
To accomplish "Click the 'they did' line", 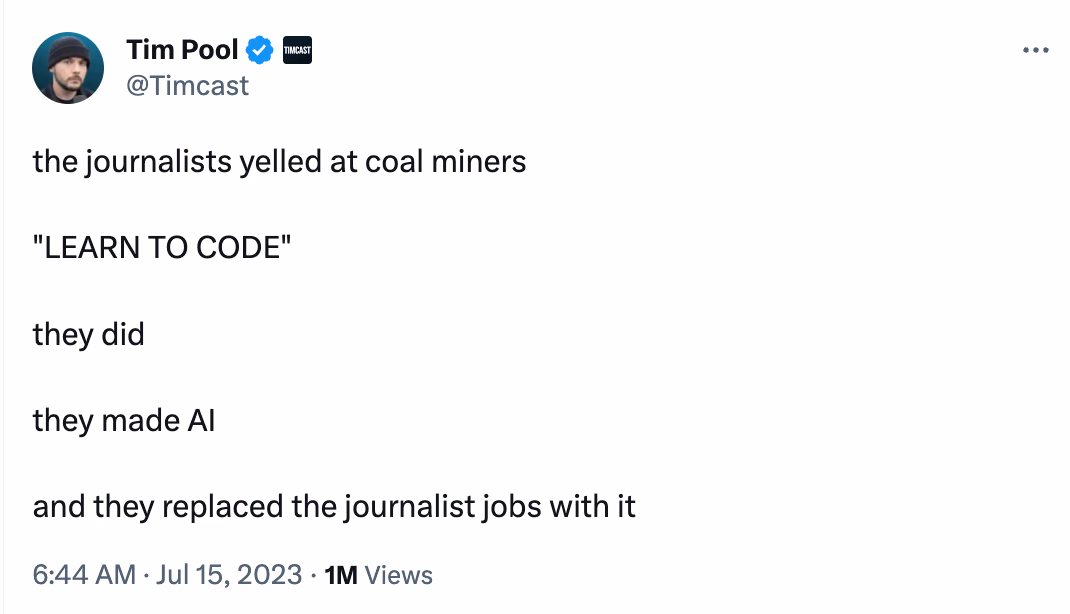I will click(x=89, y=334).
